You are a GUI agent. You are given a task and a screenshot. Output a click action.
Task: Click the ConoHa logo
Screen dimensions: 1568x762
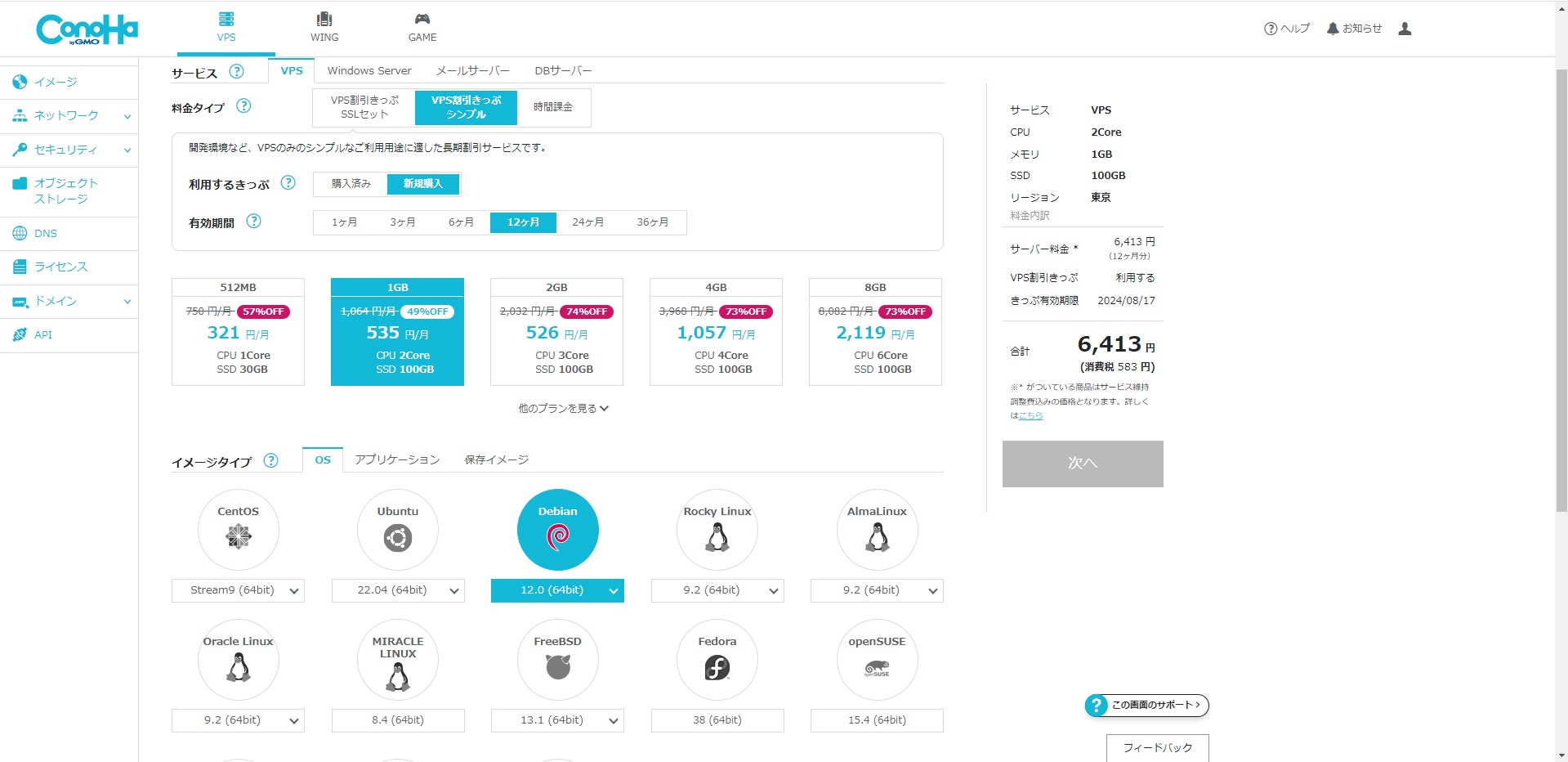pos(87,29)
